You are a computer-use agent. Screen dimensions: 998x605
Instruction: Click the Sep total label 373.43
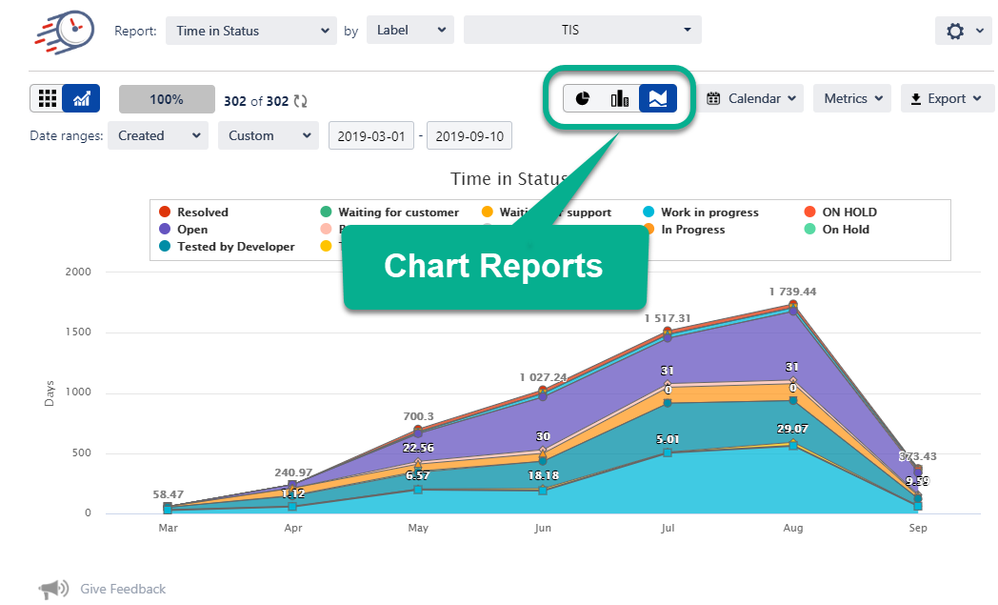click(918, 456)
